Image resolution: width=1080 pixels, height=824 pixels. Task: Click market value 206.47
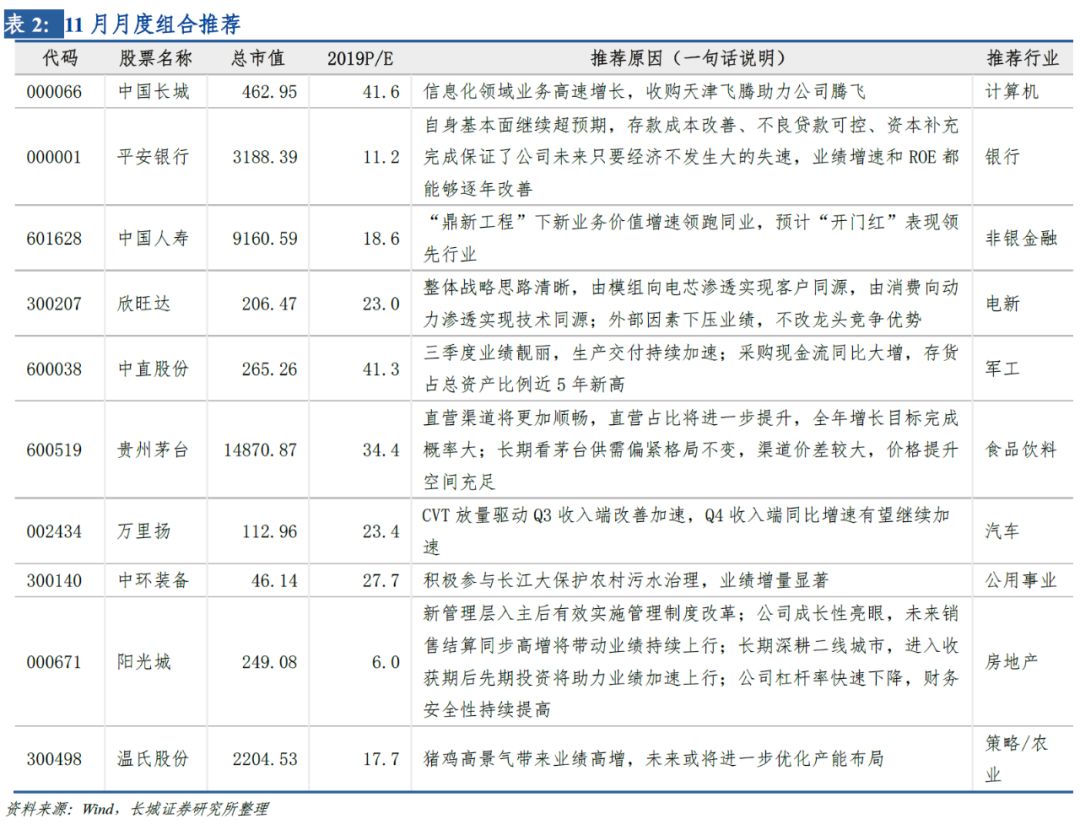(x=269, y=304)
